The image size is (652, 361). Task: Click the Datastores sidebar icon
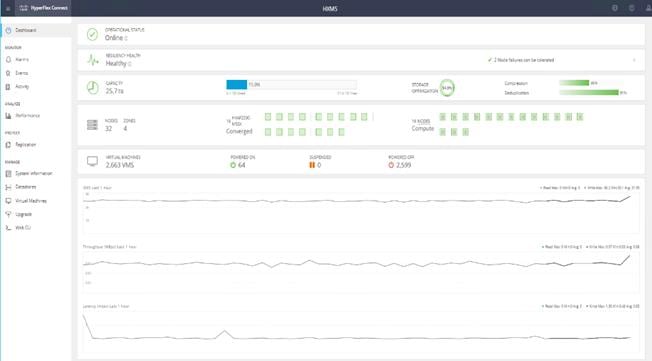[x=8, y=187]
